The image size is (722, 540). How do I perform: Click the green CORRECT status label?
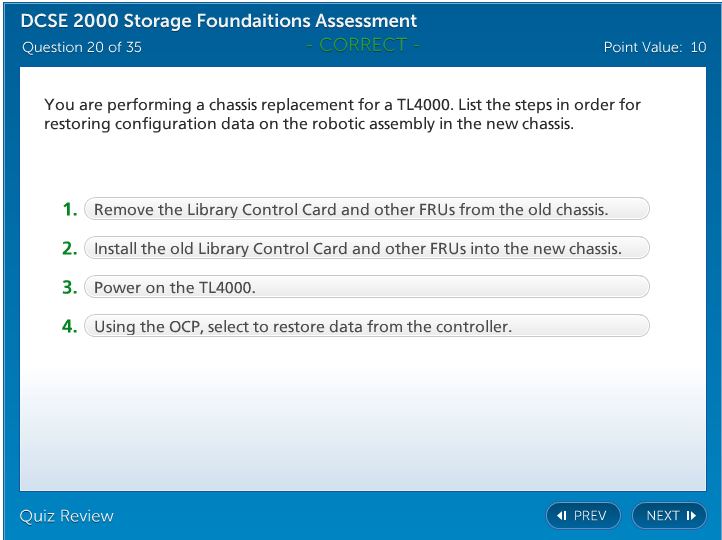tap(362, 45)
